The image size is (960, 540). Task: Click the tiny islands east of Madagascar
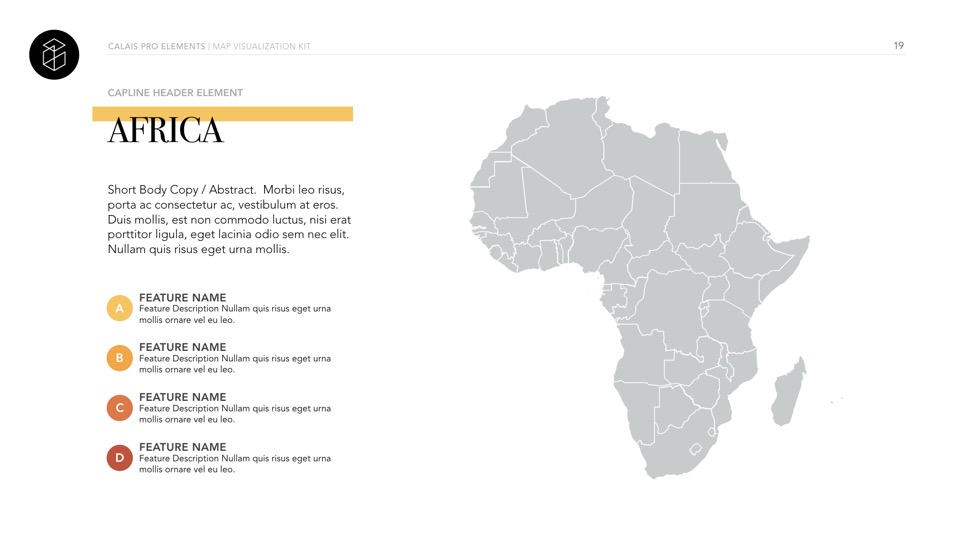[x=836, y=400]
